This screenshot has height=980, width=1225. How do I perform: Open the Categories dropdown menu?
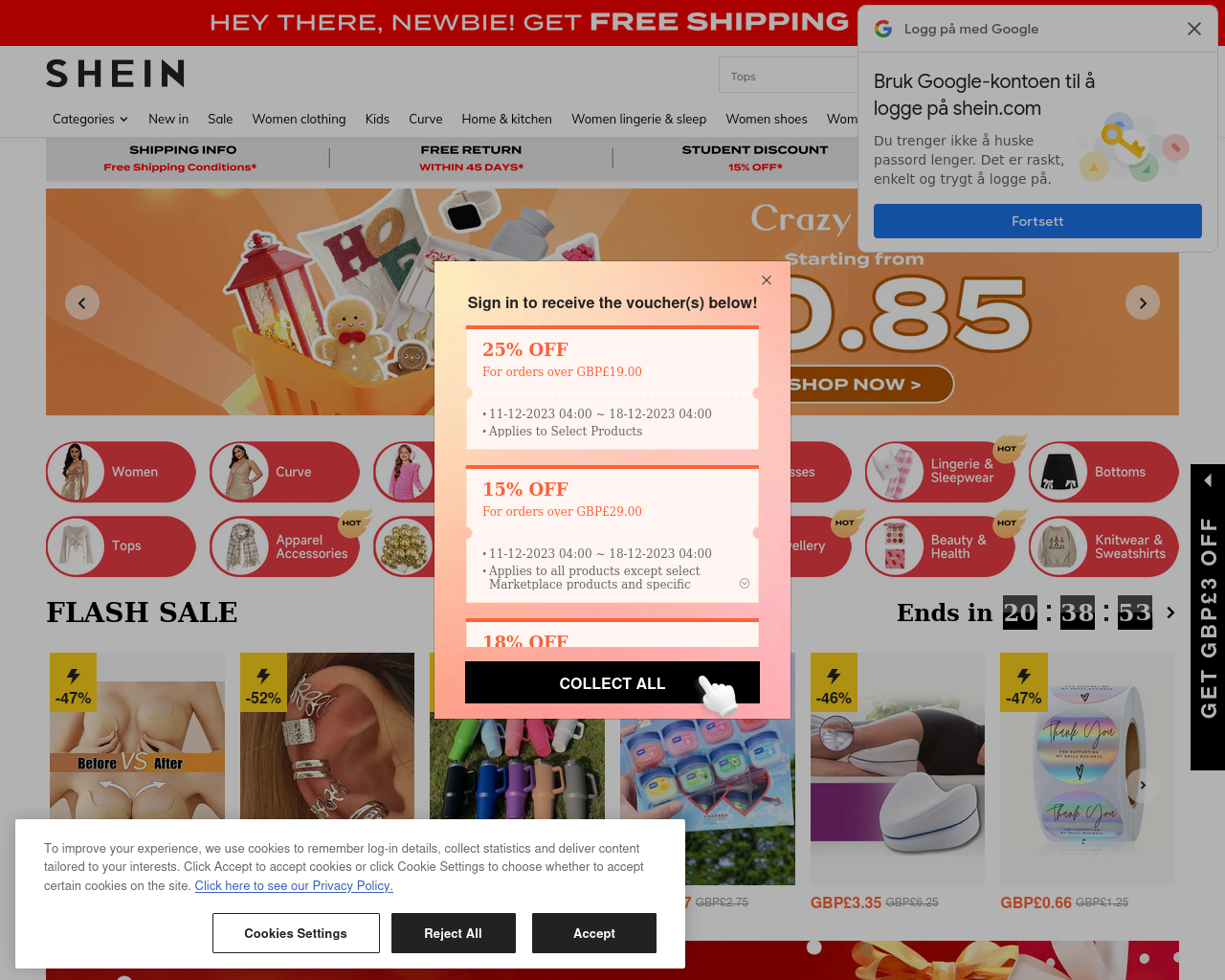(x=90, y=119)
